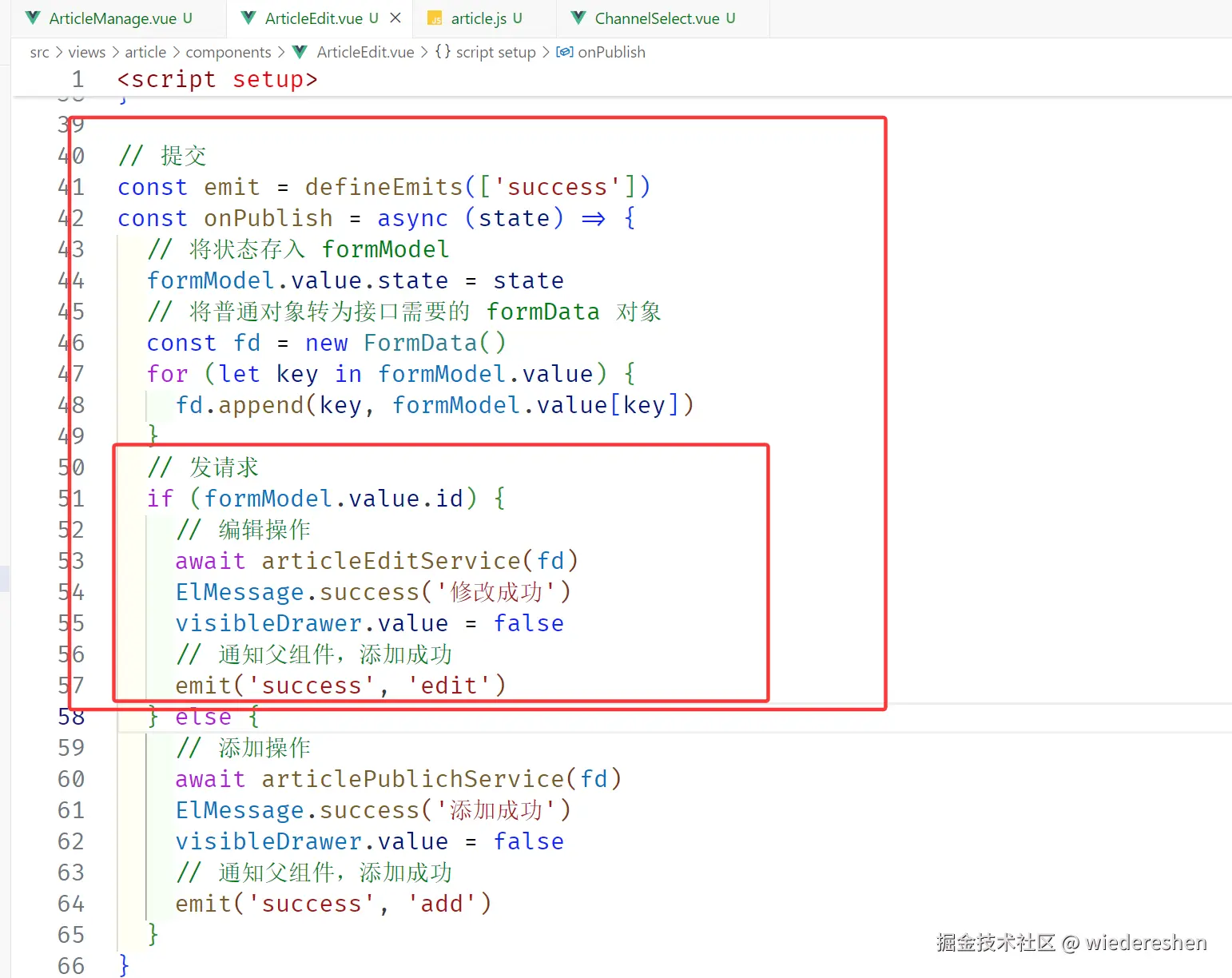
Task: Click the views breadcrumb segment
Action: pos(87,52)
